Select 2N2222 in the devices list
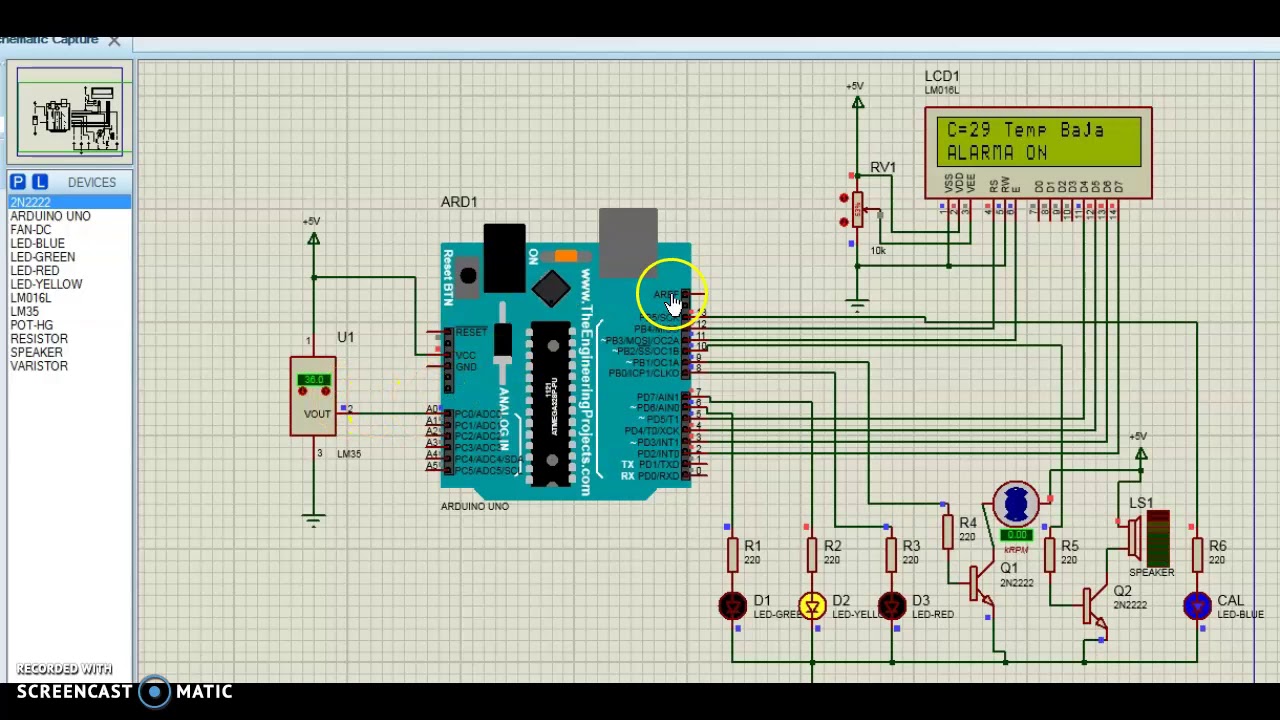Screen dimensions: 1280x720 coord(69,203)
